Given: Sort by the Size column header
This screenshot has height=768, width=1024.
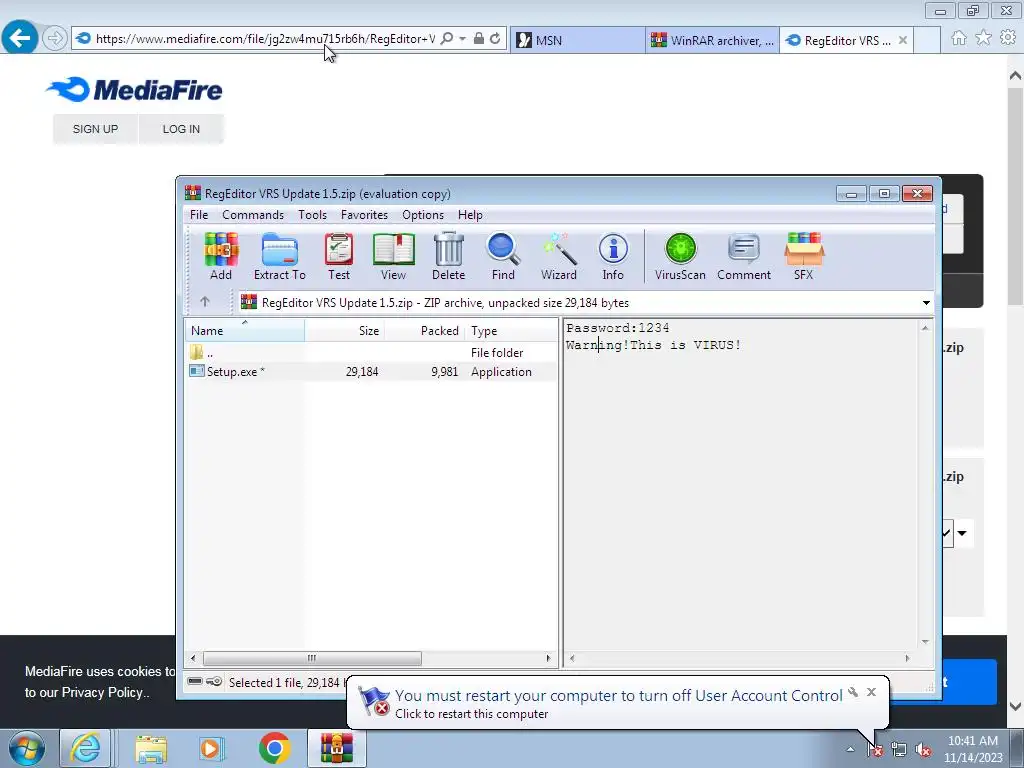Looking at the screenshot, I should (x=344, y=330).
